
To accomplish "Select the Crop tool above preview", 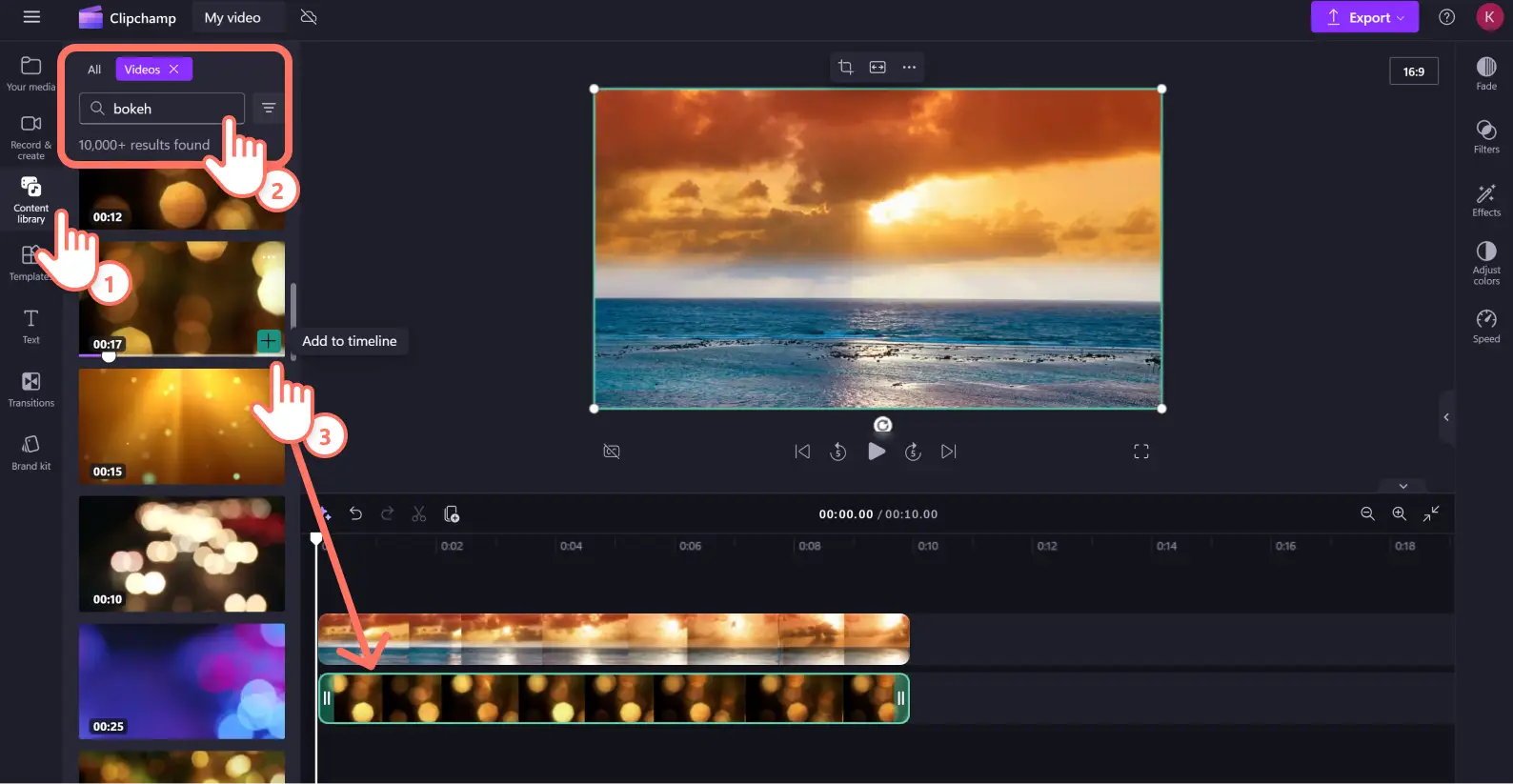I will coord(846,67).
